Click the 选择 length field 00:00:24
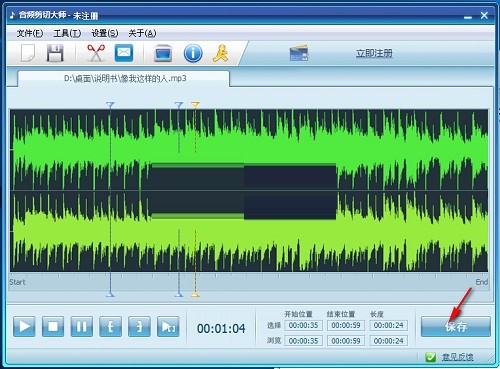 coord(389,325)
